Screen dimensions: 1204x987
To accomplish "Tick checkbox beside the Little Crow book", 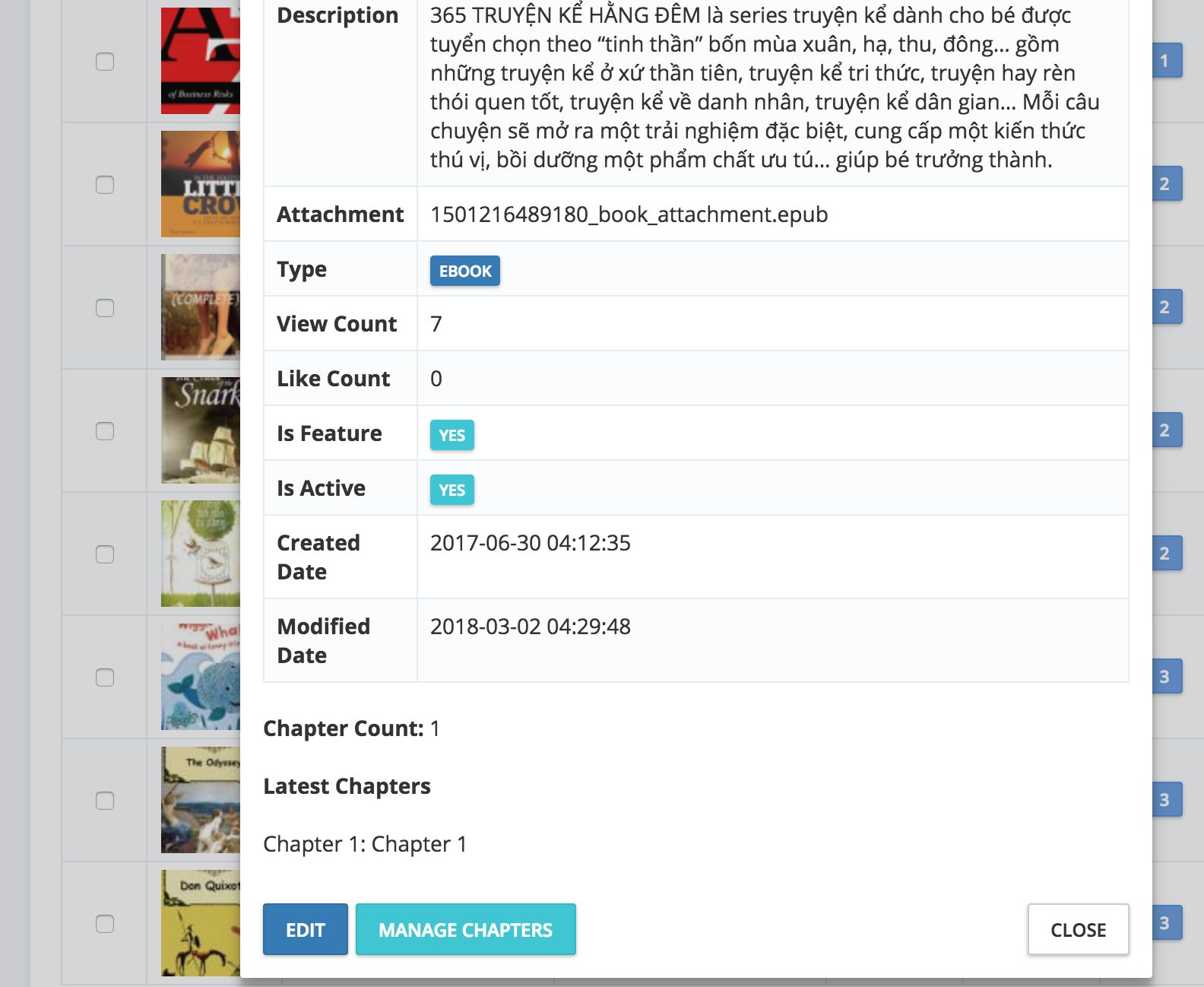I will click(x=105, y=185).
